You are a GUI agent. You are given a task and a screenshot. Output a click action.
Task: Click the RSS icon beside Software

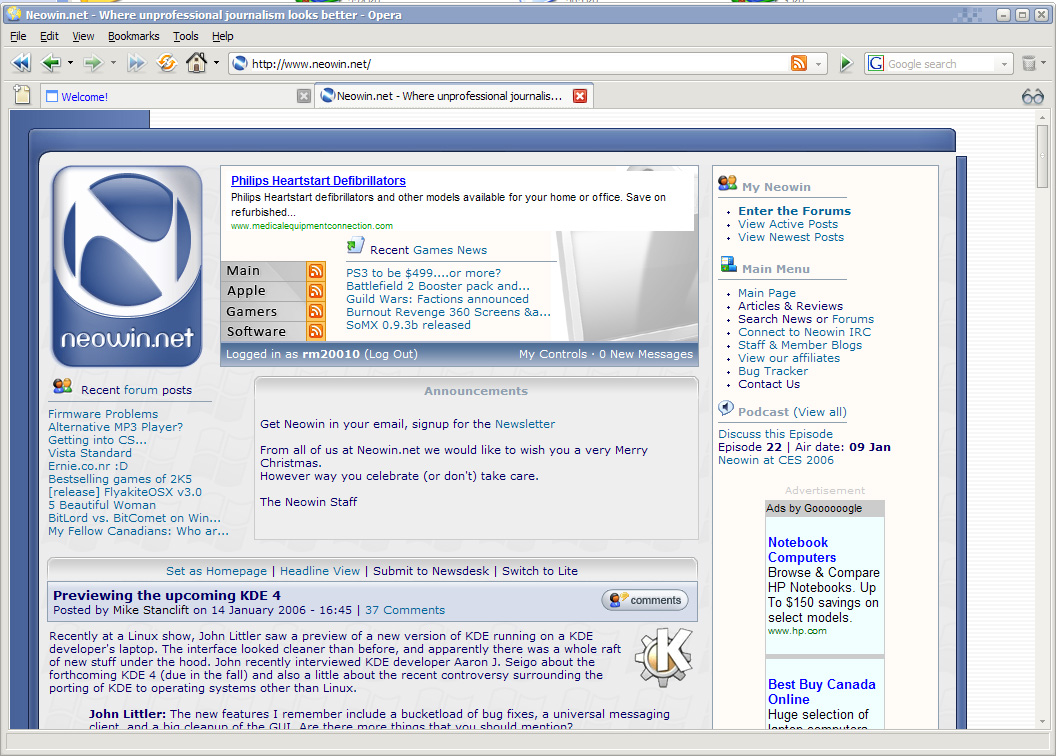(316, 331)
